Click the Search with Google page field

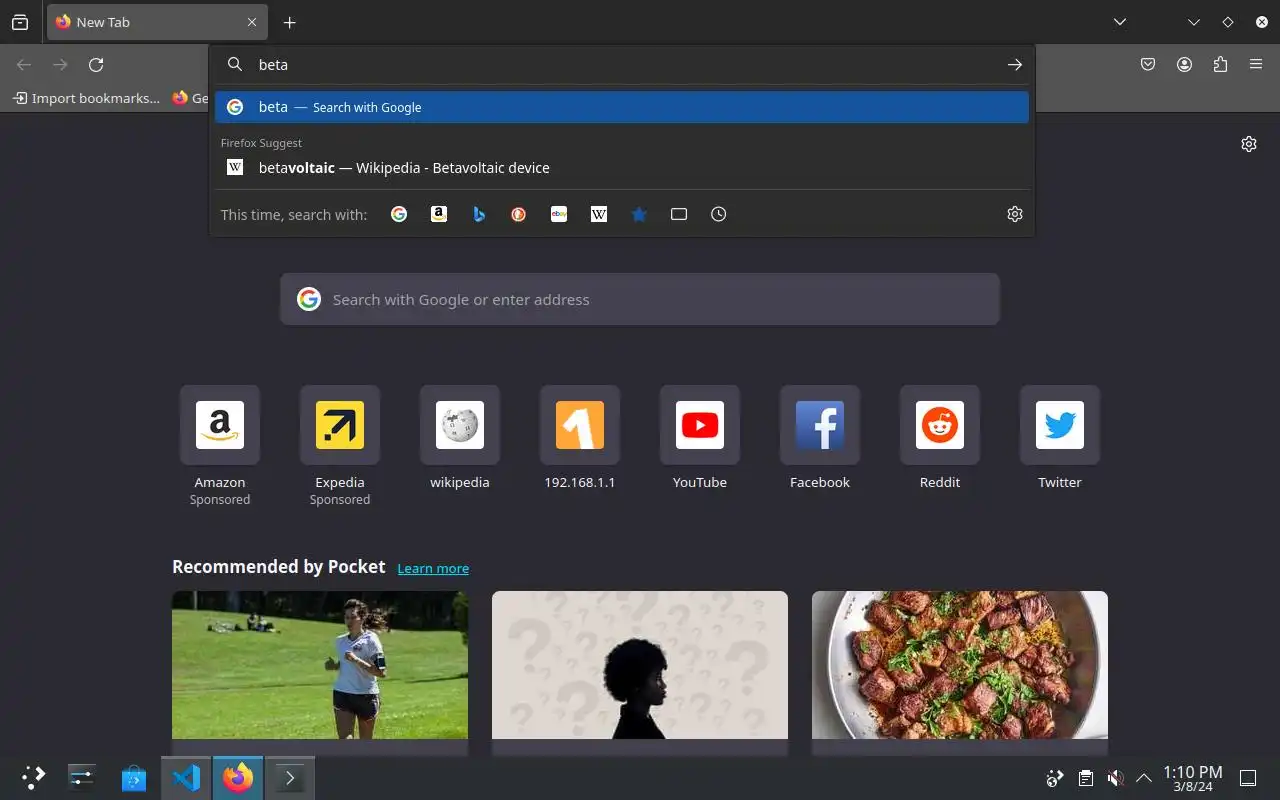pyautogui.click(x=640, y=299)
